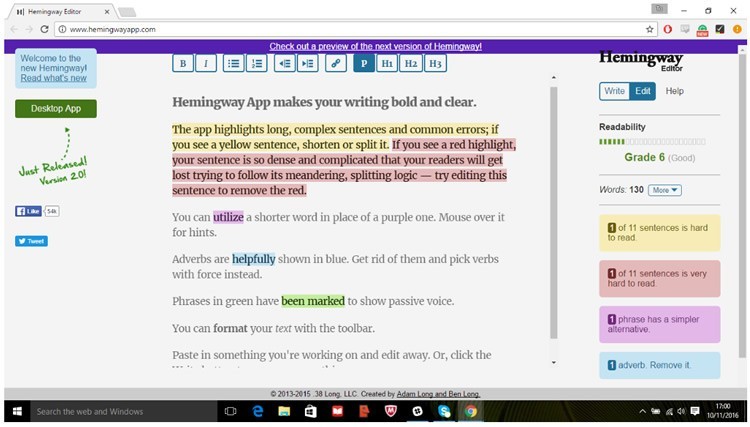Go forward with the browser forward arrow

click(x=29, y=29)
